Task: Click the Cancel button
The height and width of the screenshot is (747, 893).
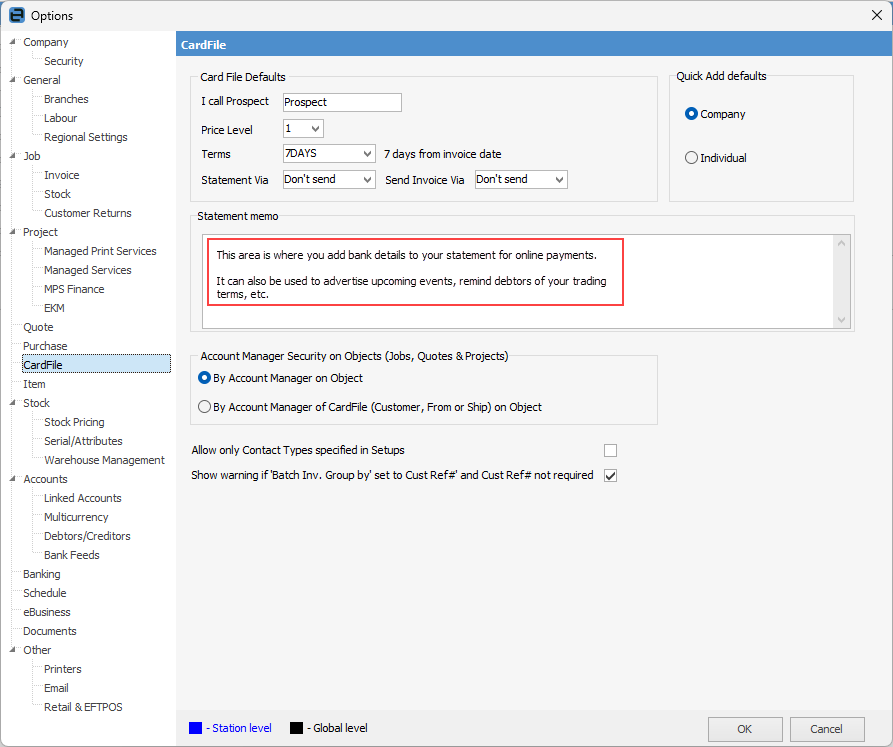Action: (x=827, y=729)
